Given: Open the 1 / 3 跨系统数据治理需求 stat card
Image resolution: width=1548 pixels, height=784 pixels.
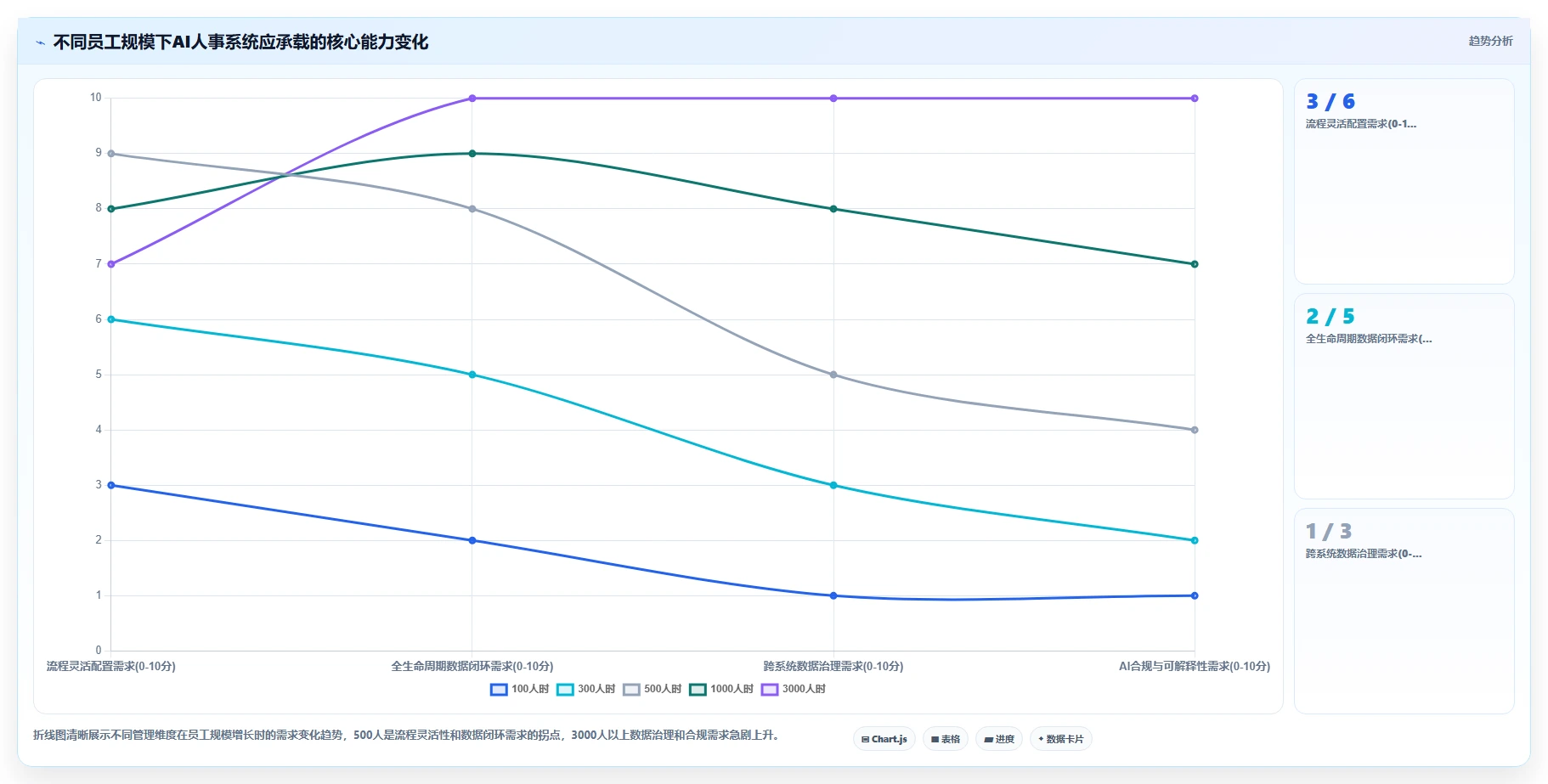Looking at the screenshot, I should [x=1404, y=611].
